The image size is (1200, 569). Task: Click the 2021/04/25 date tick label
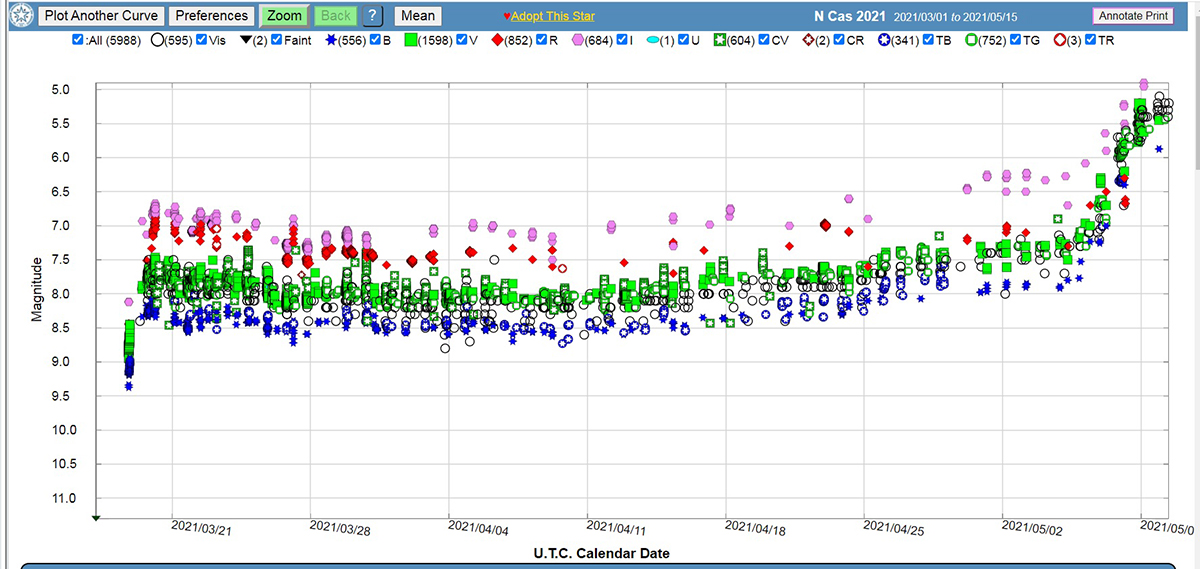point(895,526)
